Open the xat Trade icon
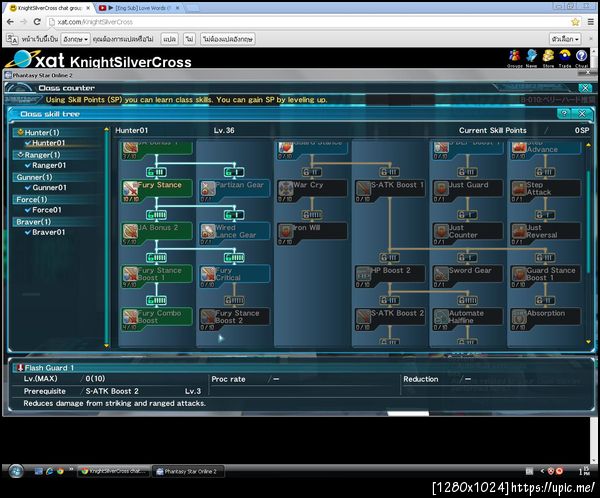Viewport: 600px width, 498px height. click(x=565, y=56)
